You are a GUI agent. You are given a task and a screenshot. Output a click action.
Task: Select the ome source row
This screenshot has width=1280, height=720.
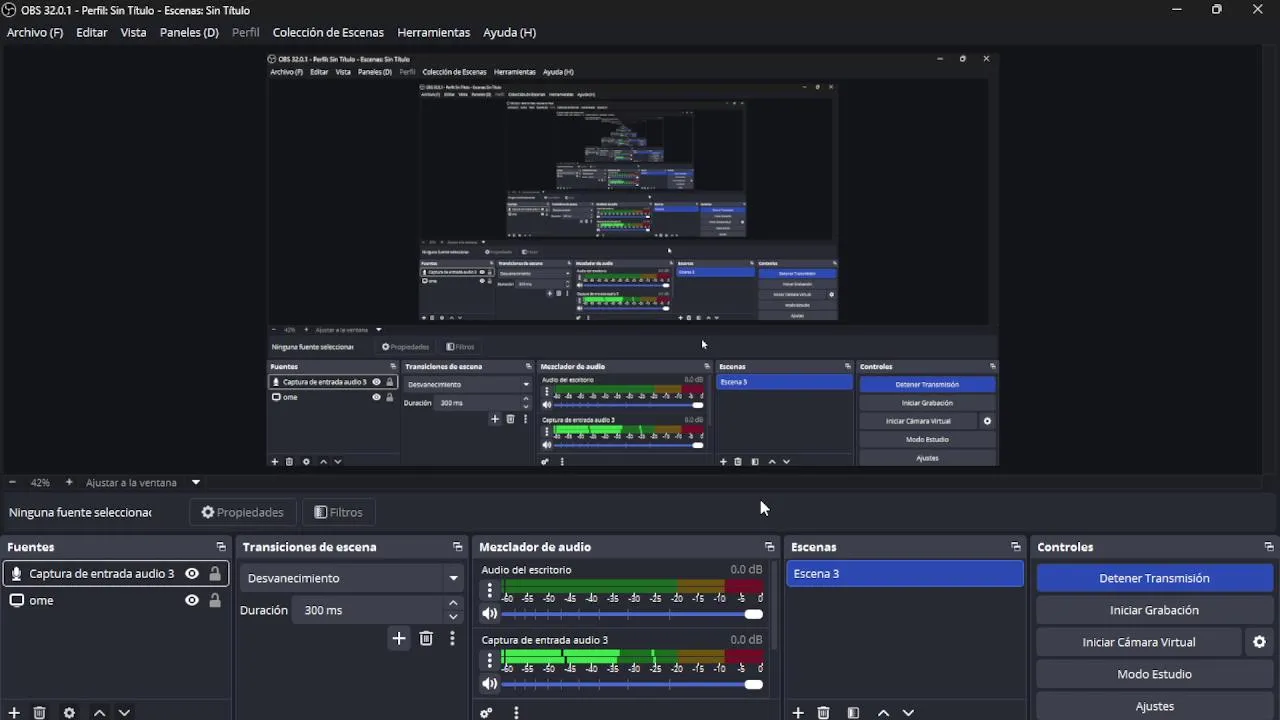[116, 600]
